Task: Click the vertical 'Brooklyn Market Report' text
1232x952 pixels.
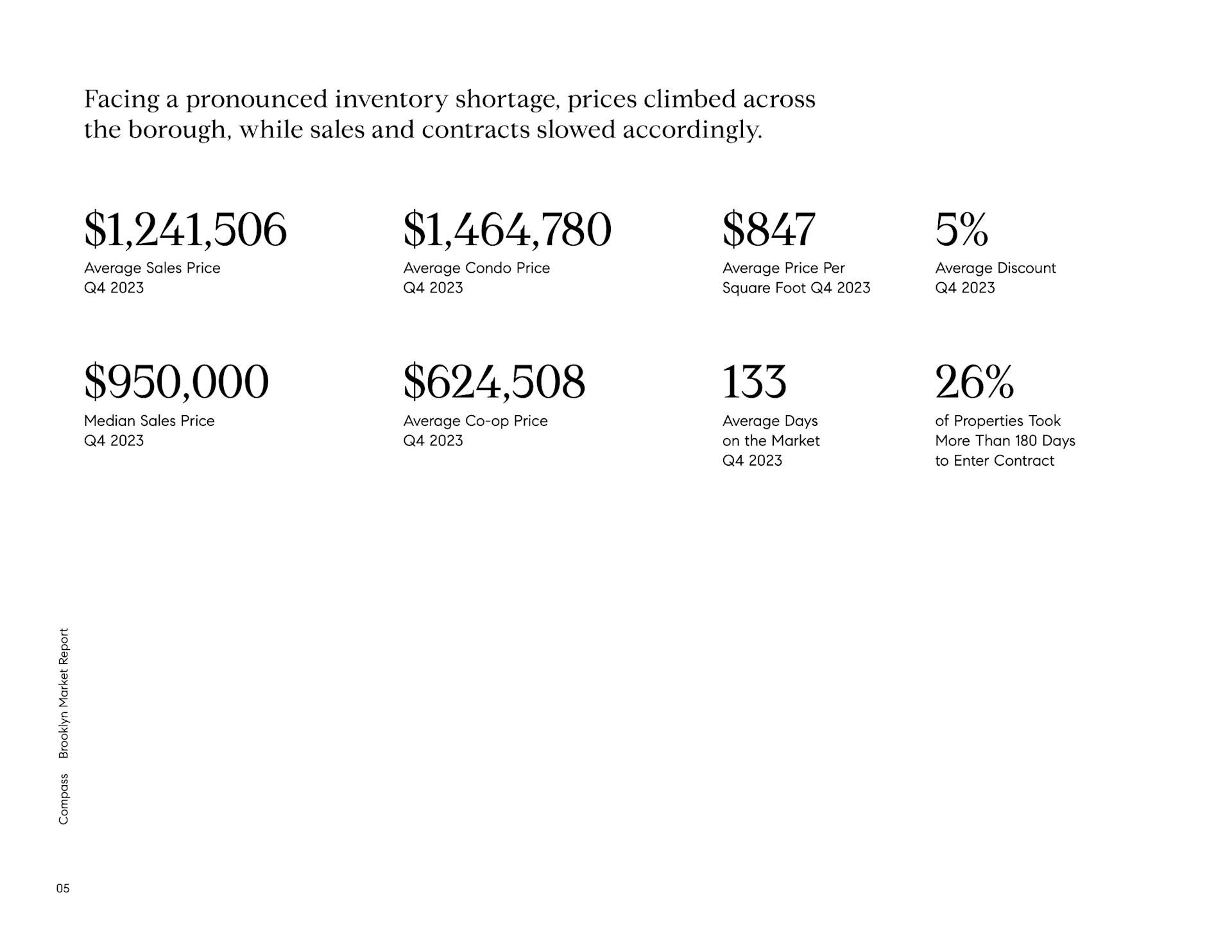Action: (63, 693)
